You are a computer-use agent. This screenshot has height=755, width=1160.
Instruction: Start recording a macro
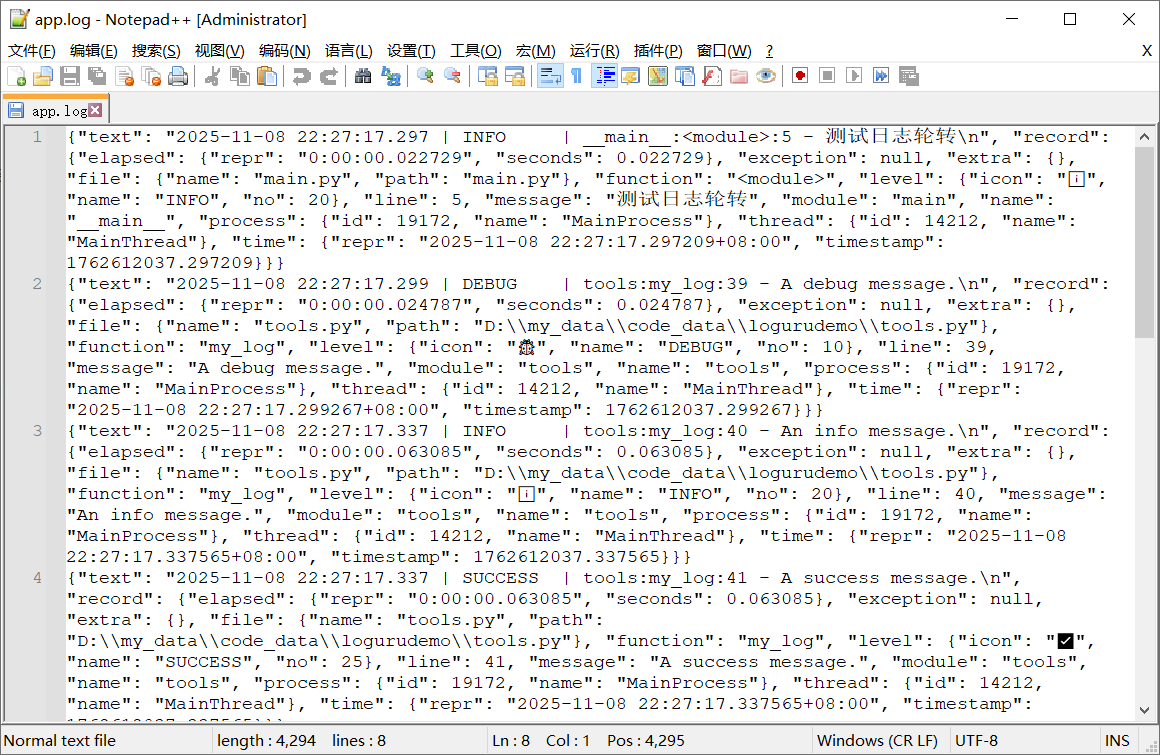coord(798,75)
